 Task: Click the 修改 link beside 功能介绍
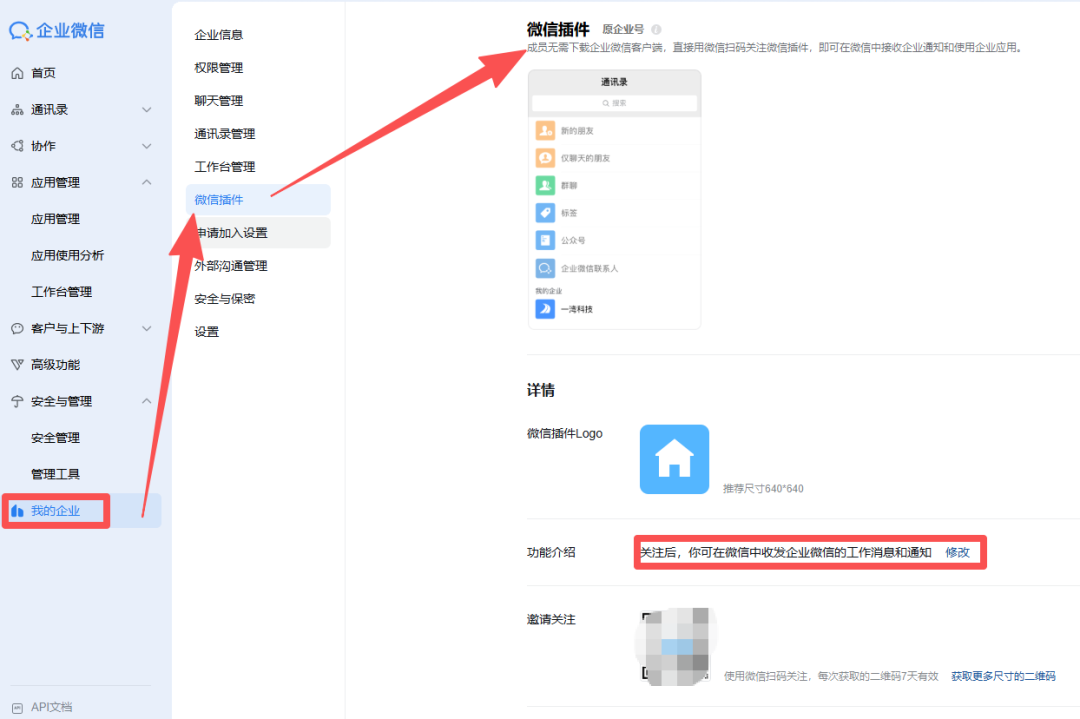point(957,551)
